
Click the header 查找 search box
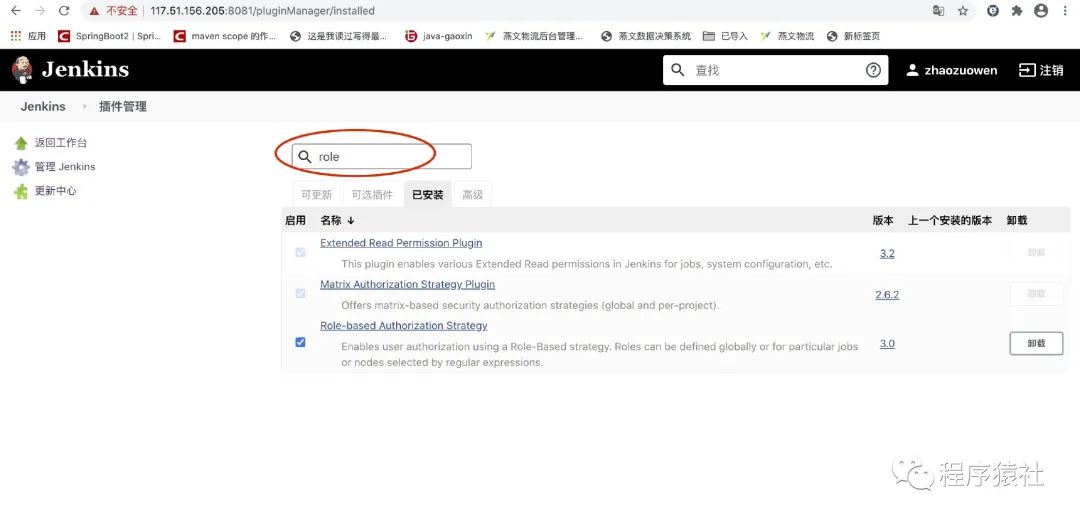[x=775, y=70]
